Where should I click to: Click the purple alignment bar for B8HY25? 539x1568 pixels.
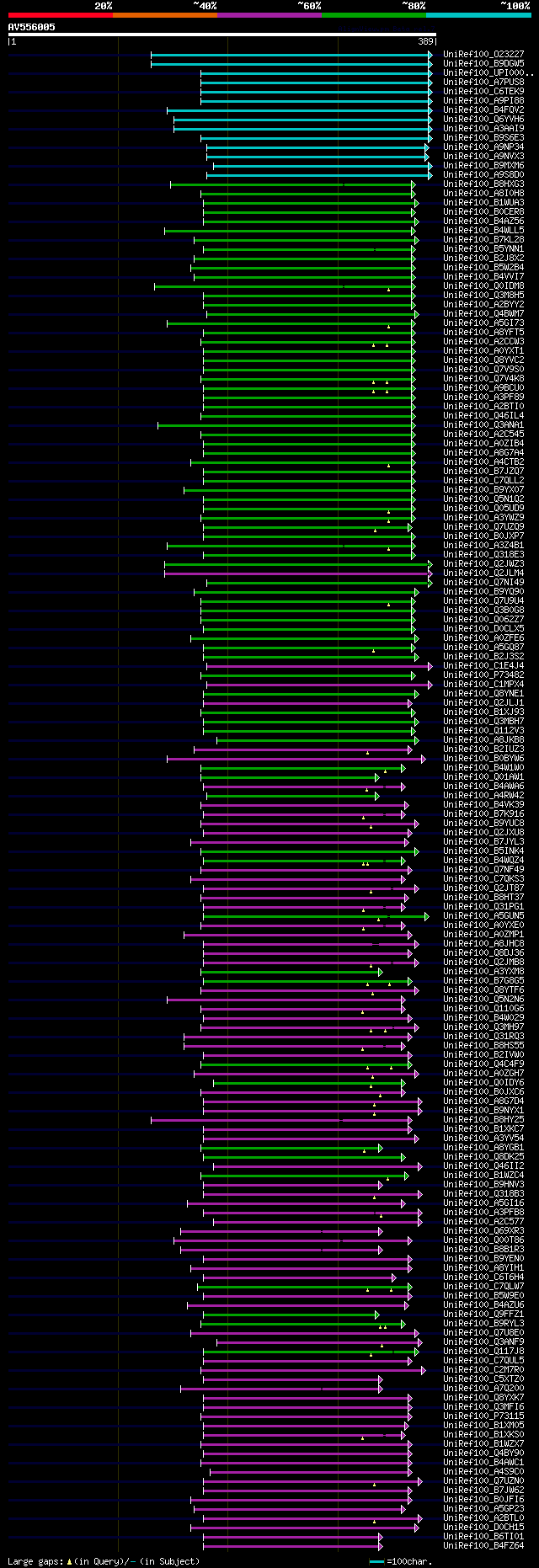pyautogui.click(x=281, y=1119)
